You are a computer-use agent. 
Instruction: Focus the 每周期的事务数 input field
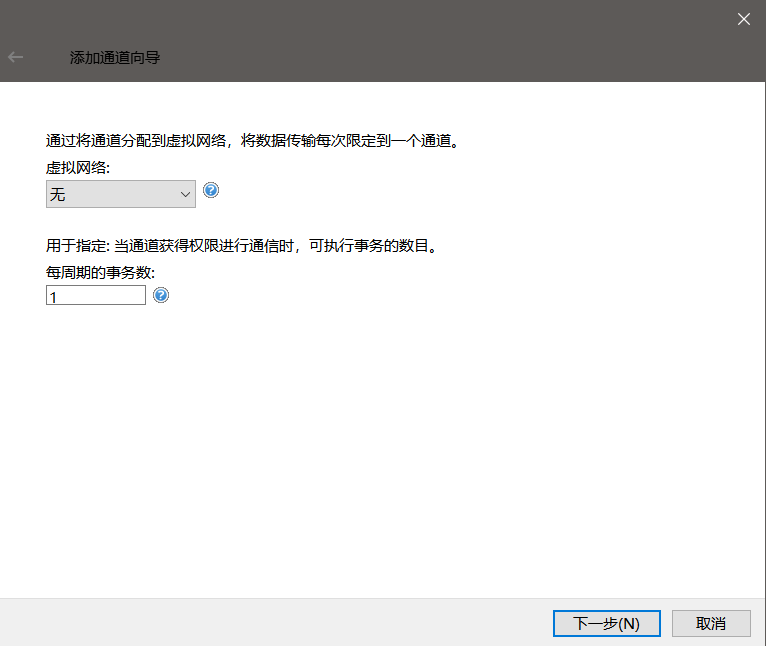96,295
